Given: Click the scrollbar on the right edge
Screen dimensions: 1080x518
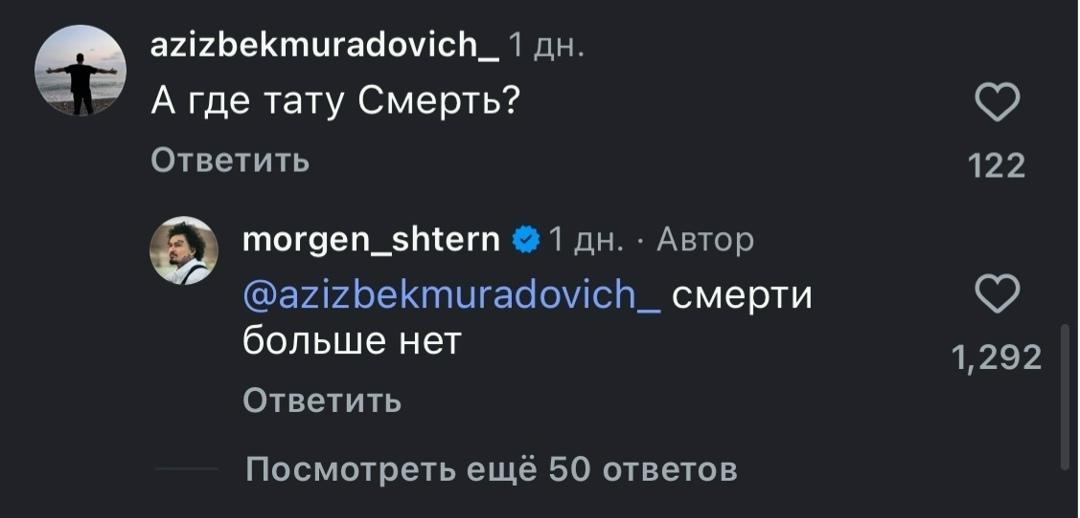Looking at the screenshot, I should click(x=1064, y=395).
